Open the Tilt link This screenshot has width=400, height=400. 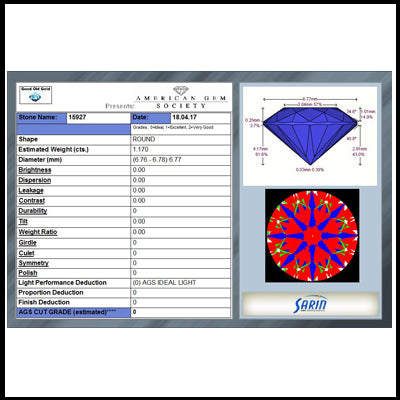pyautogui.click(x=23, y=222)
